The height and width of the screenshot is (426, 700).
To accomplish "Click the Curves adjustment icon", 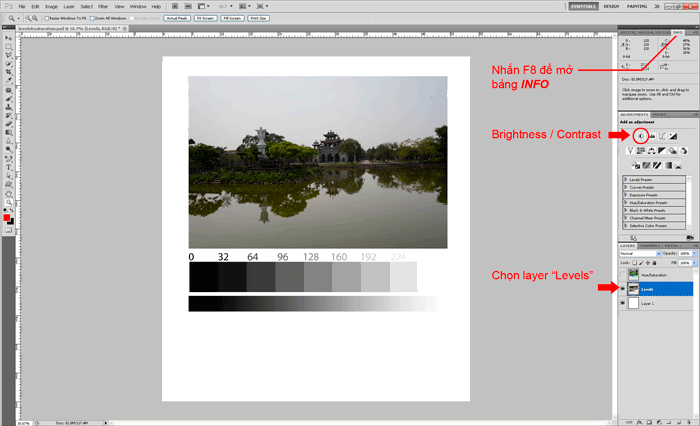I will pyautogui.click(x=662, y=135).
